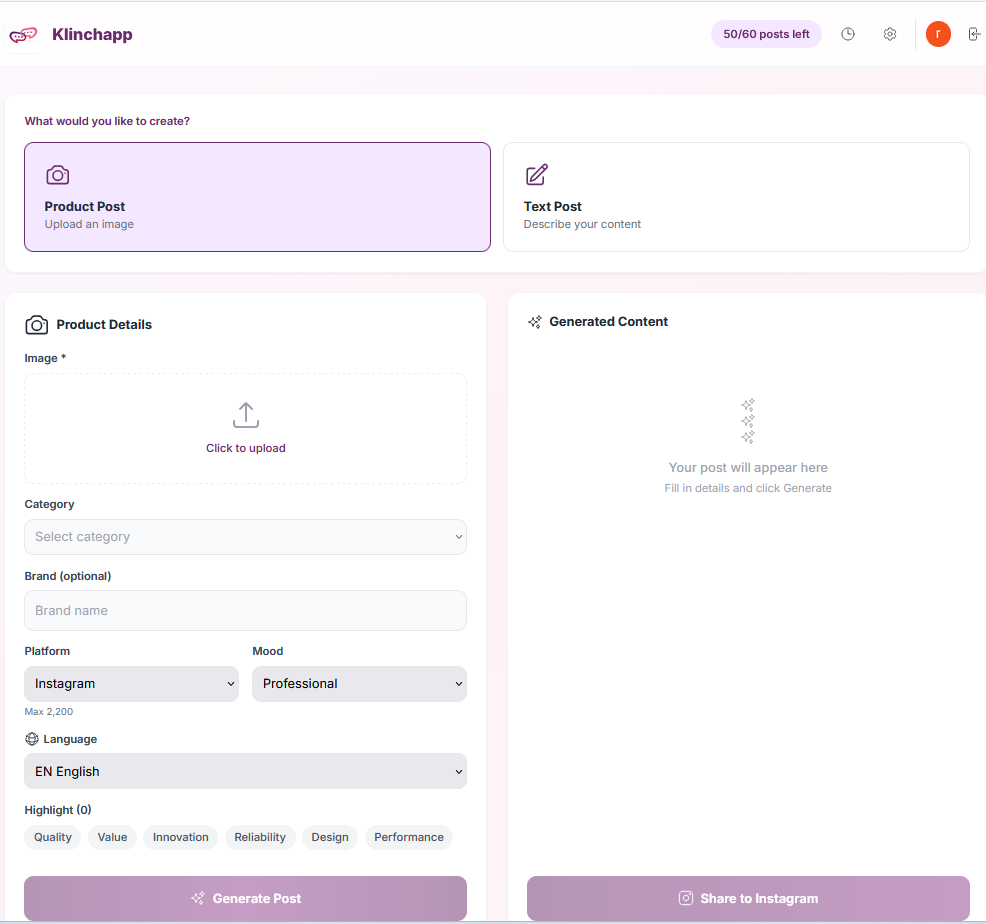Screen dimensions: 986x924
Task: Click the Share to Instagram button
Action: click(x=748, y=898)
